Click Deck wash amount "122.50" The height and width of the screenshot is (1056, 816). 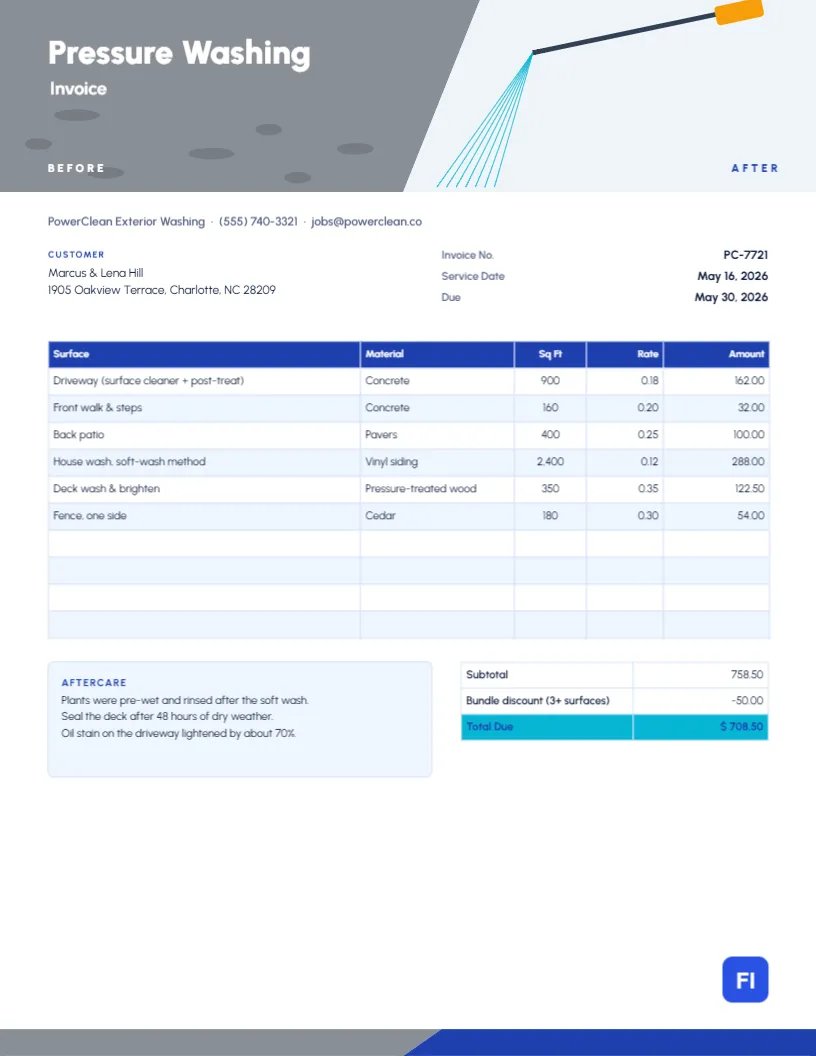tap(749, 488)
